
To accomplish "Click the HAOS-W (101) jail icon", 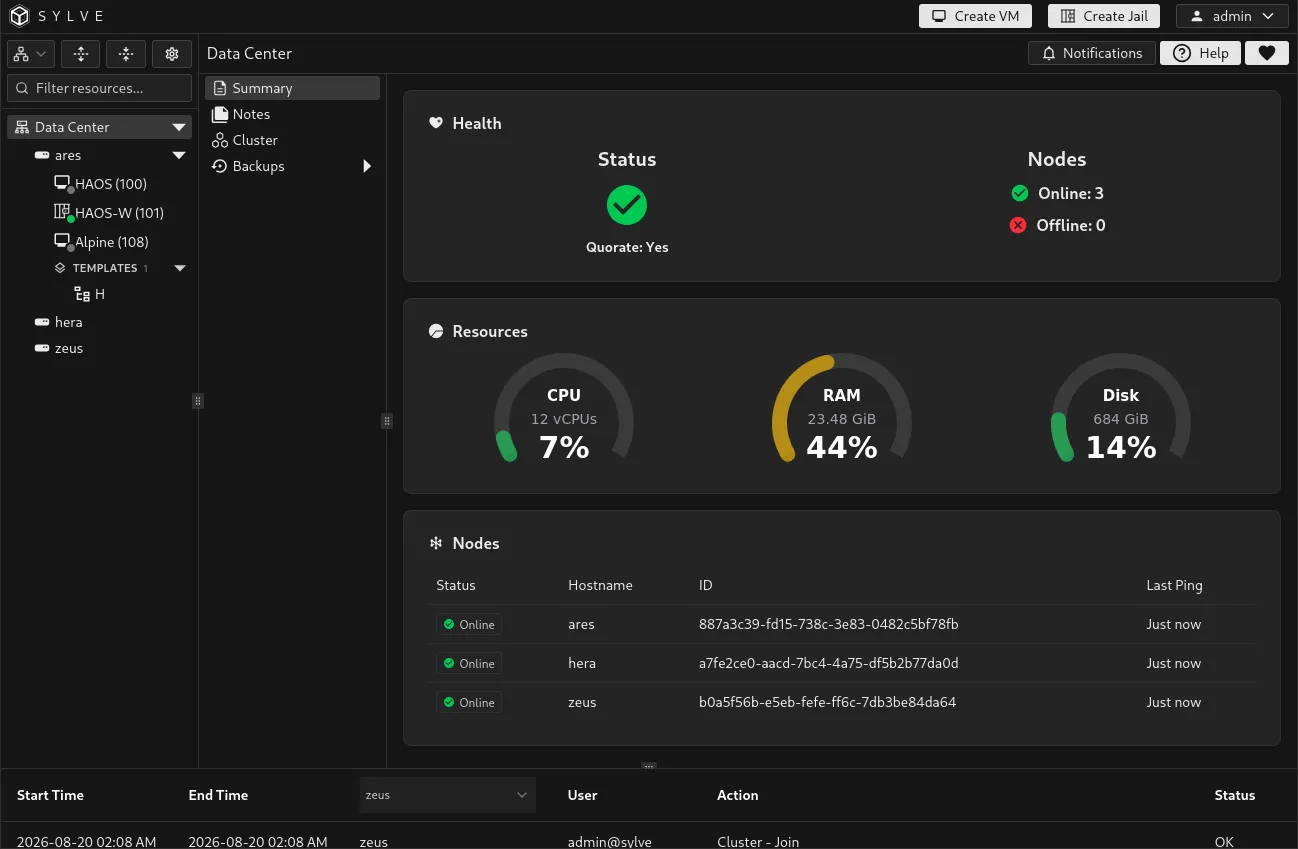I will (62, 212).
